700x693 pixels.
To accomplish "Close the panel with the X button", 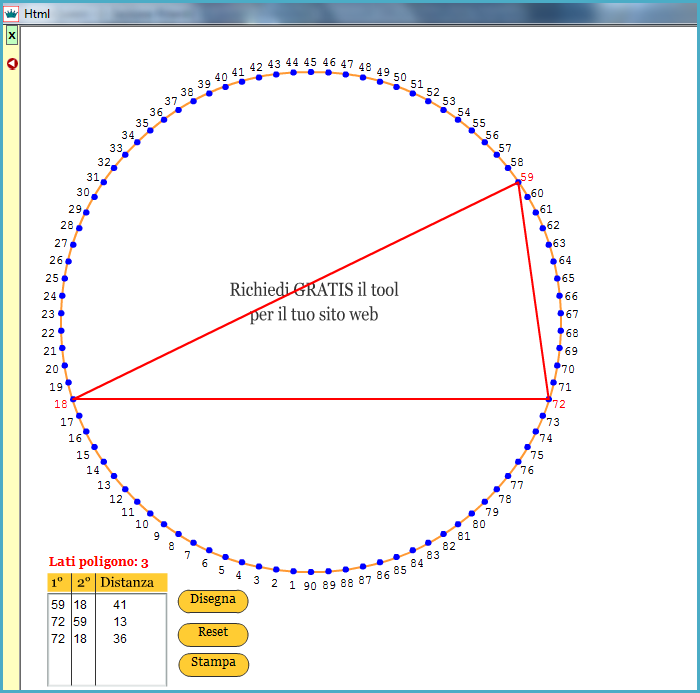I will point(12,35).
